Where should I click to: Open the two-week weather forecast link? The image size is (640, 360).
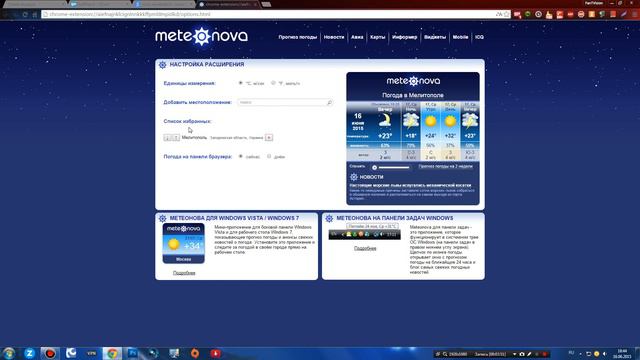pos(445,167)
